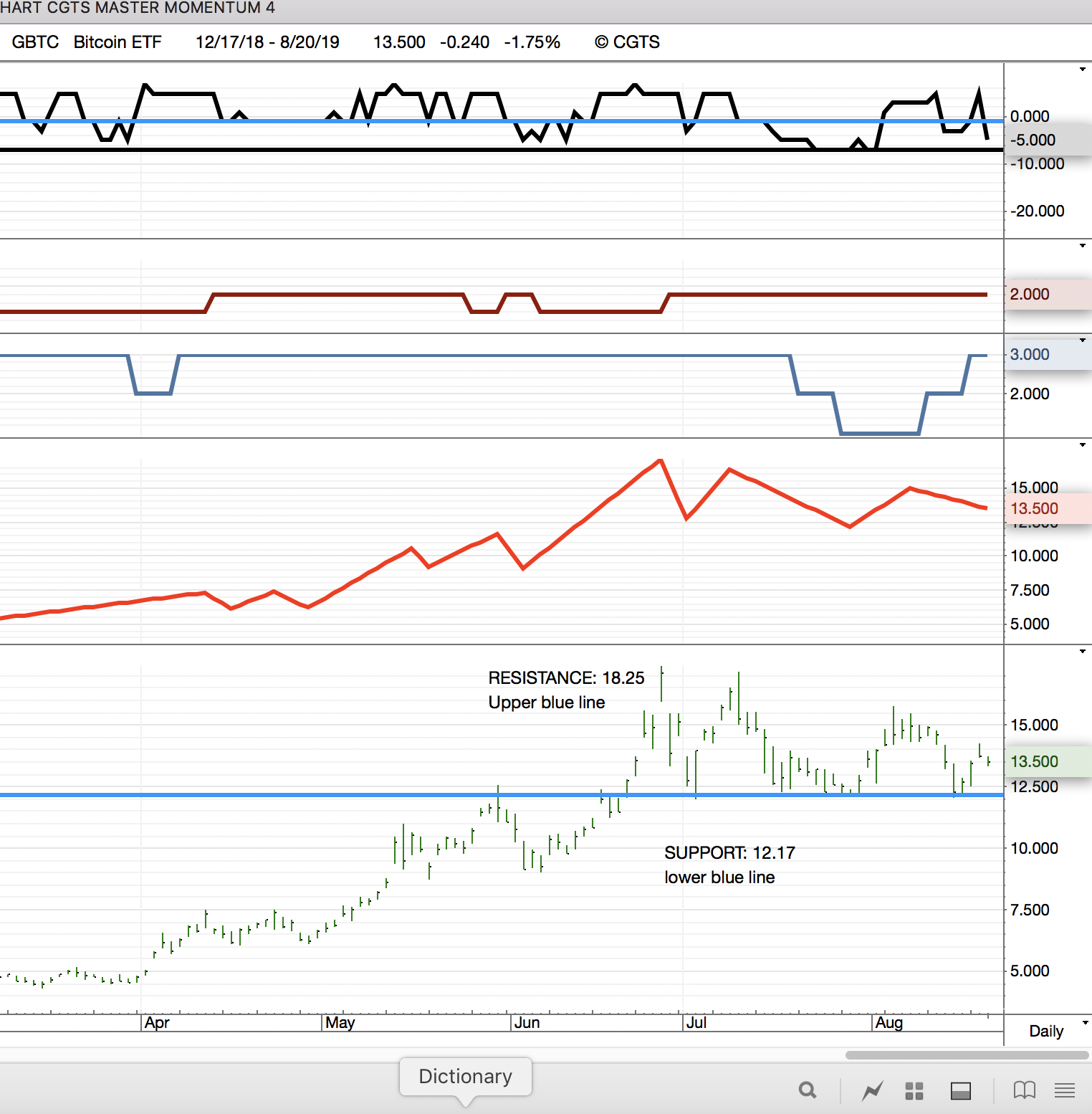Open the chart style lightning icon
The height and width of the screenshot is (1114, 1092).
872,1090
